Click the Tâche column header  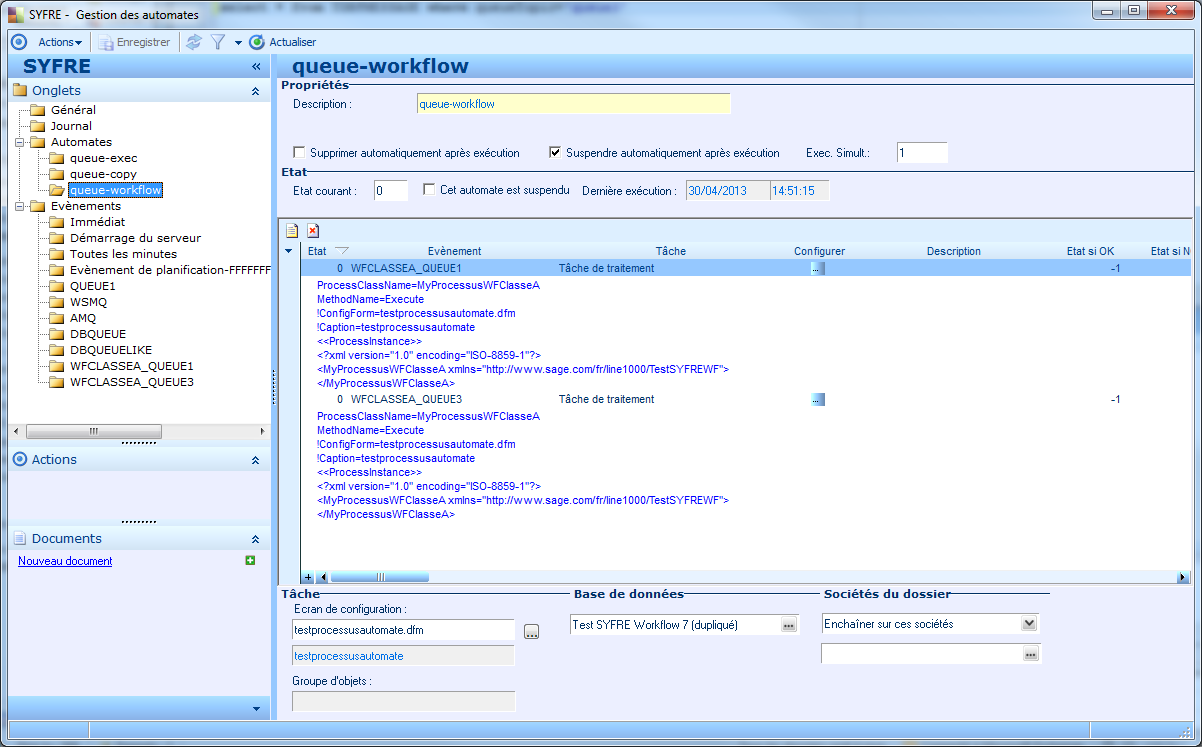tap(670, 251)
